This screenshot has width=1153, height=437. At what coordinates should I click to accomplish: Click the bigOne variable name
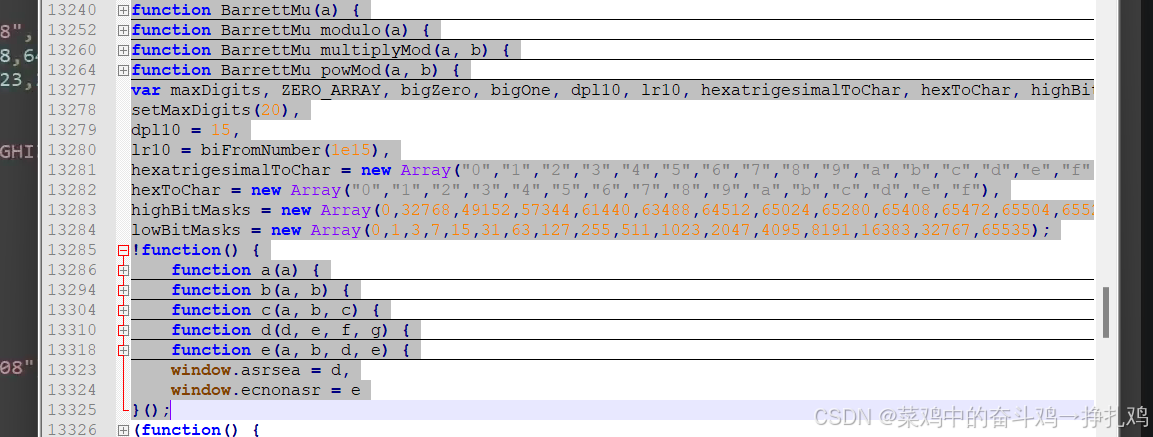pyautogui.click(x=520, y=90)
